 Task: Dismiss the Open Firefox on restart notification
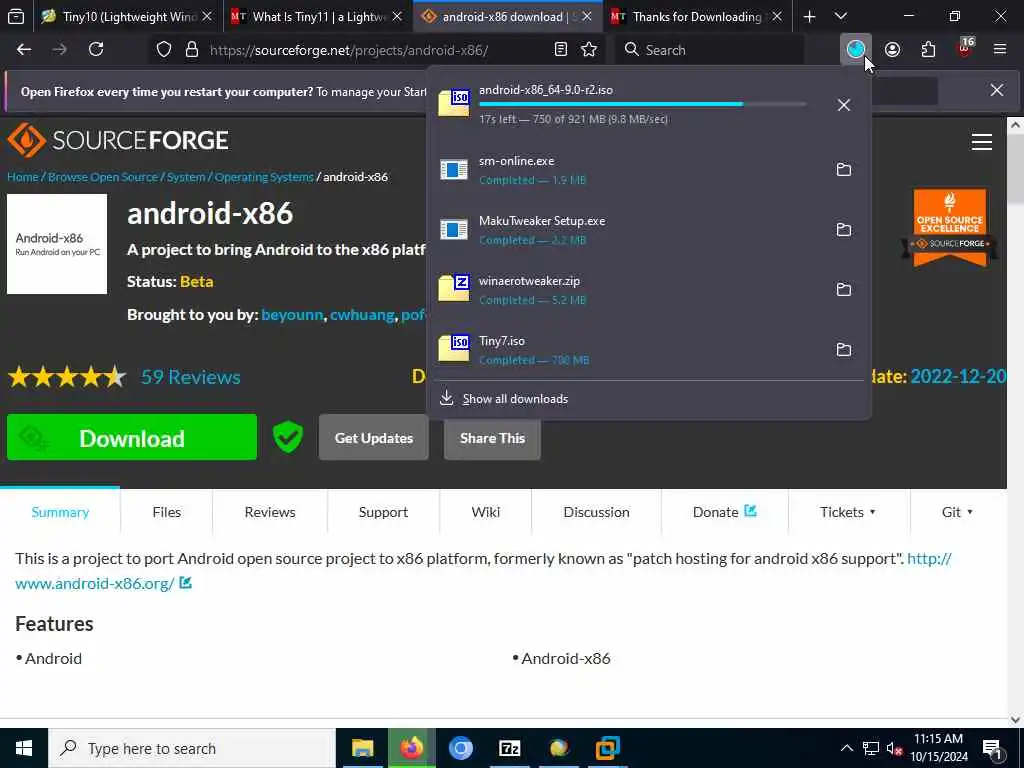point(997,90)
